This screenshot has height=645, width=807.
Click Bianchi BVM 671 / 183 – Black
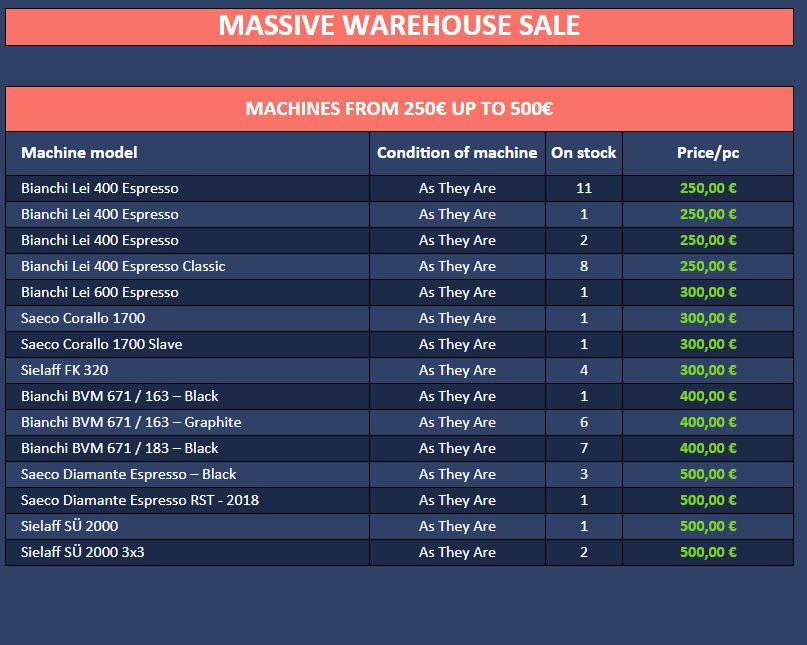click(120, 448)
